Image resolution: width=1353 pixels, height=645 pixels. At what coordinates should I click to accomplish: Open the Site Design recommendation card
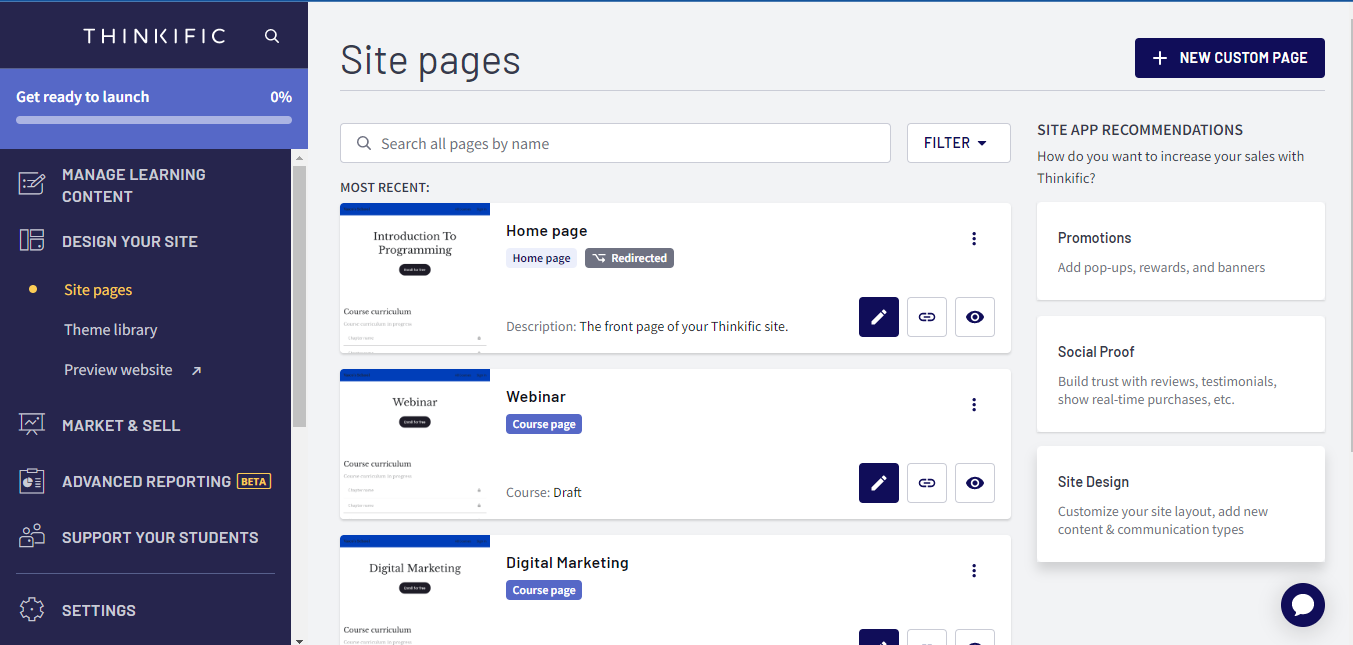pyautogui.click(x=1181, y=504)
